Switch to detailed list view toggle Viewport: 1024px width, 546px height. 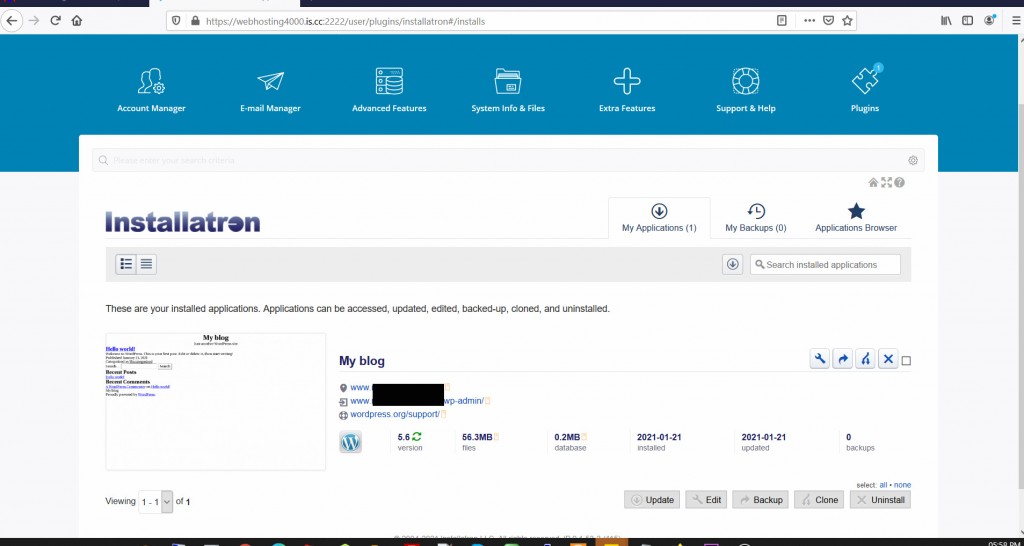point(126,264)
